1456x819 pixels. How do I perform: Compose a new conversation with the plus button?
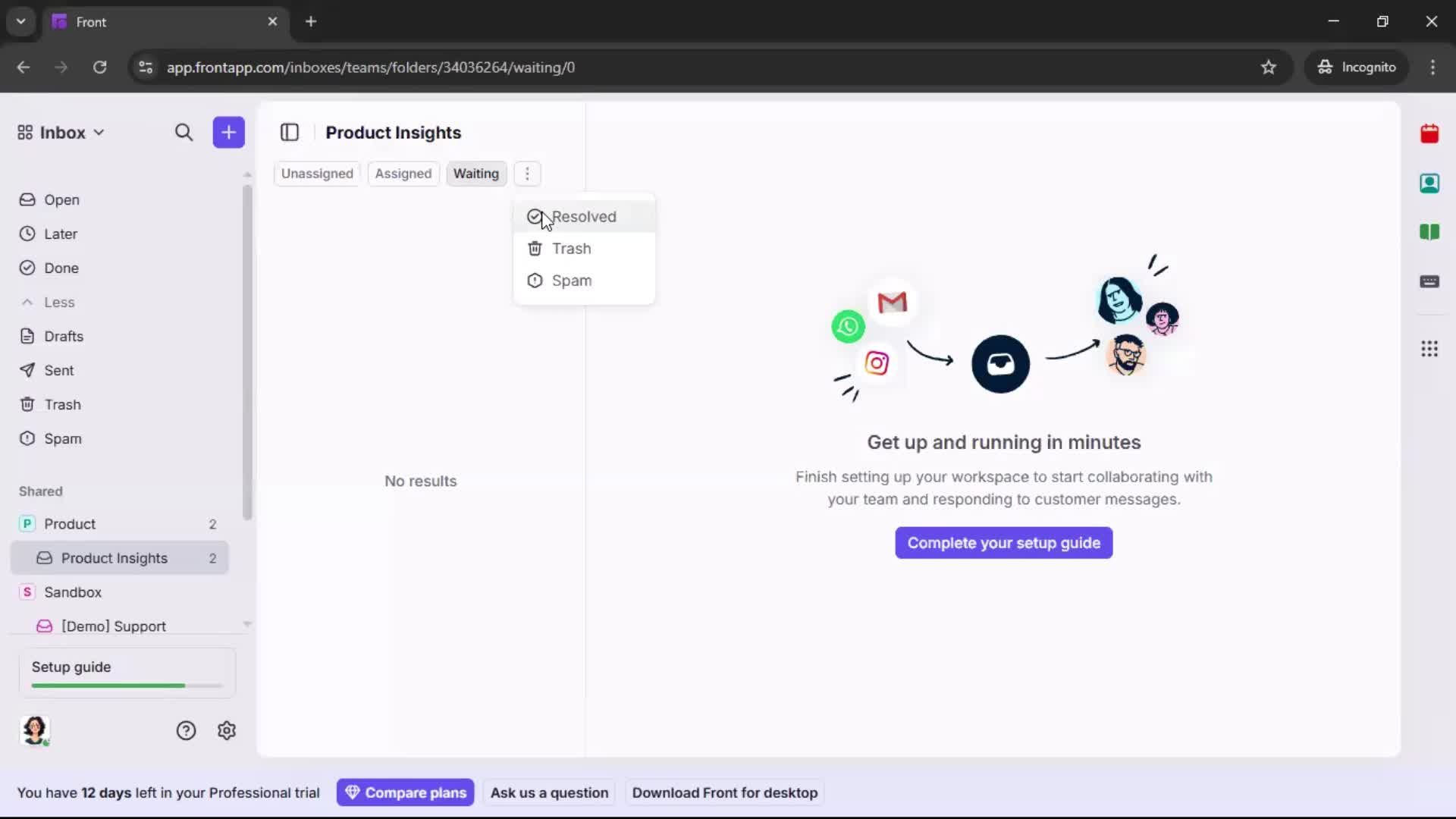coord(228,132)
